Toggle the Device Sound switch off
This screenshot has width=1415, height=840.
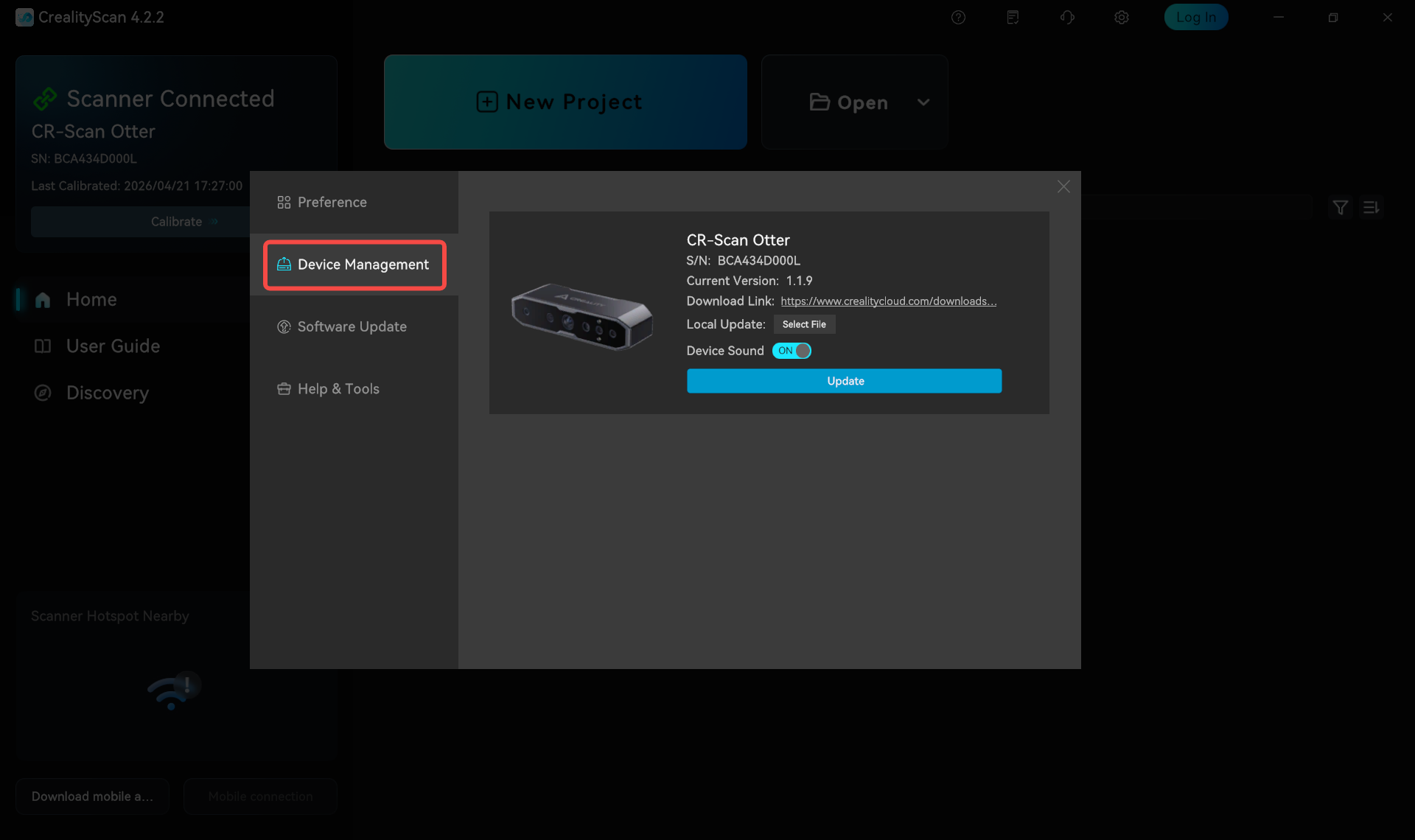point(792,351)
